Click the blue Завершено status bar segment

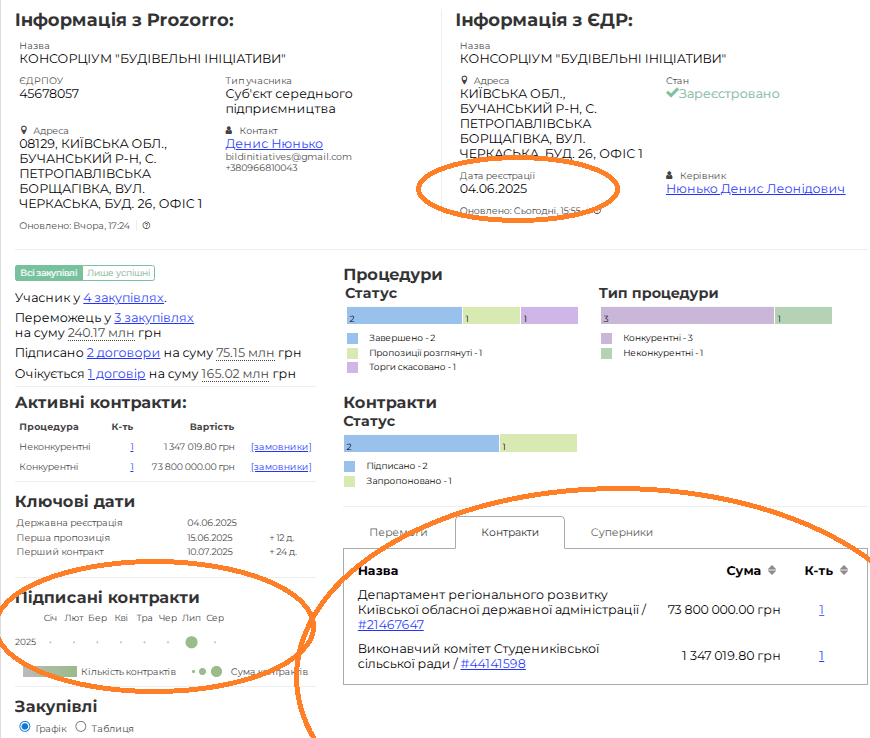(403, 317)
